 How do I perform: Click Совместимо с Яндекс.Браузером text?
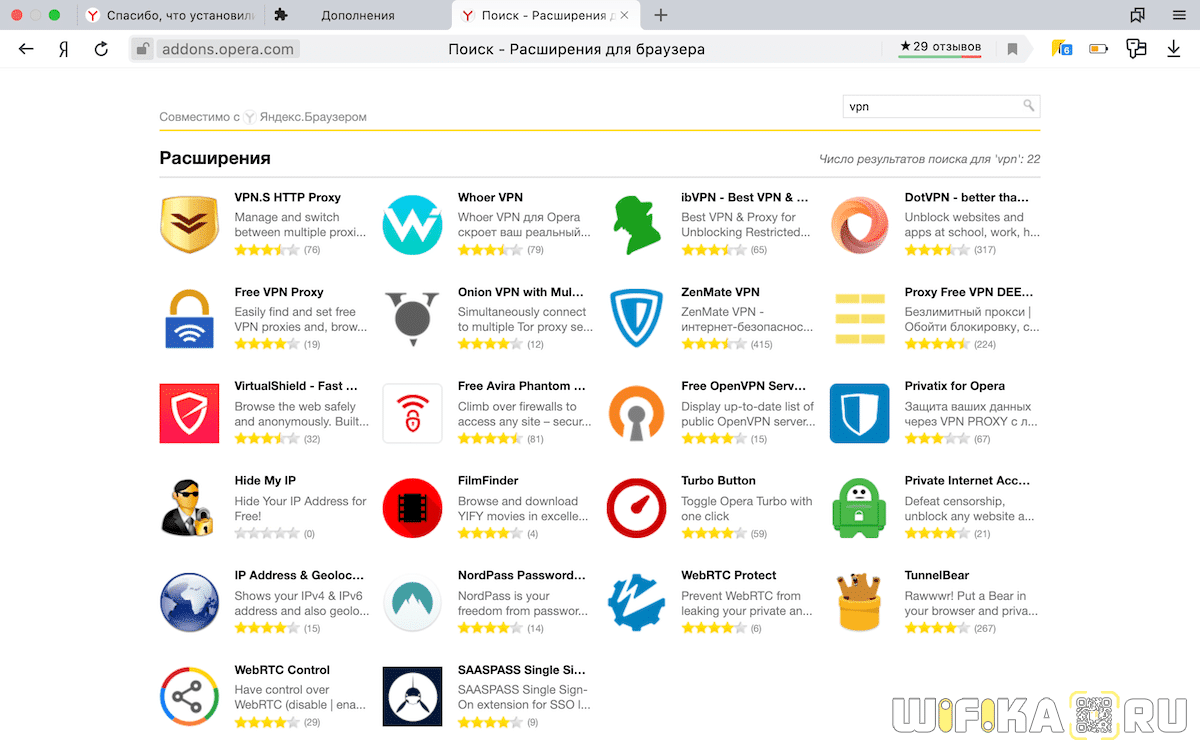[263, 117]
